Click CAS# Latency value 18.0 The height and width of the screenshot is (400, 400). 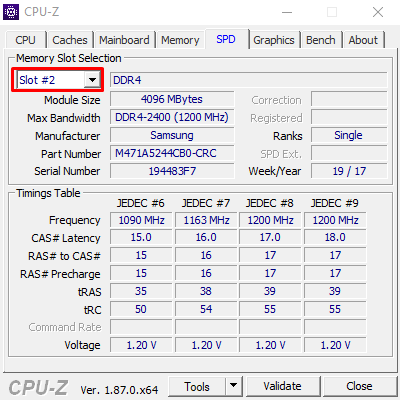[335, 238]
